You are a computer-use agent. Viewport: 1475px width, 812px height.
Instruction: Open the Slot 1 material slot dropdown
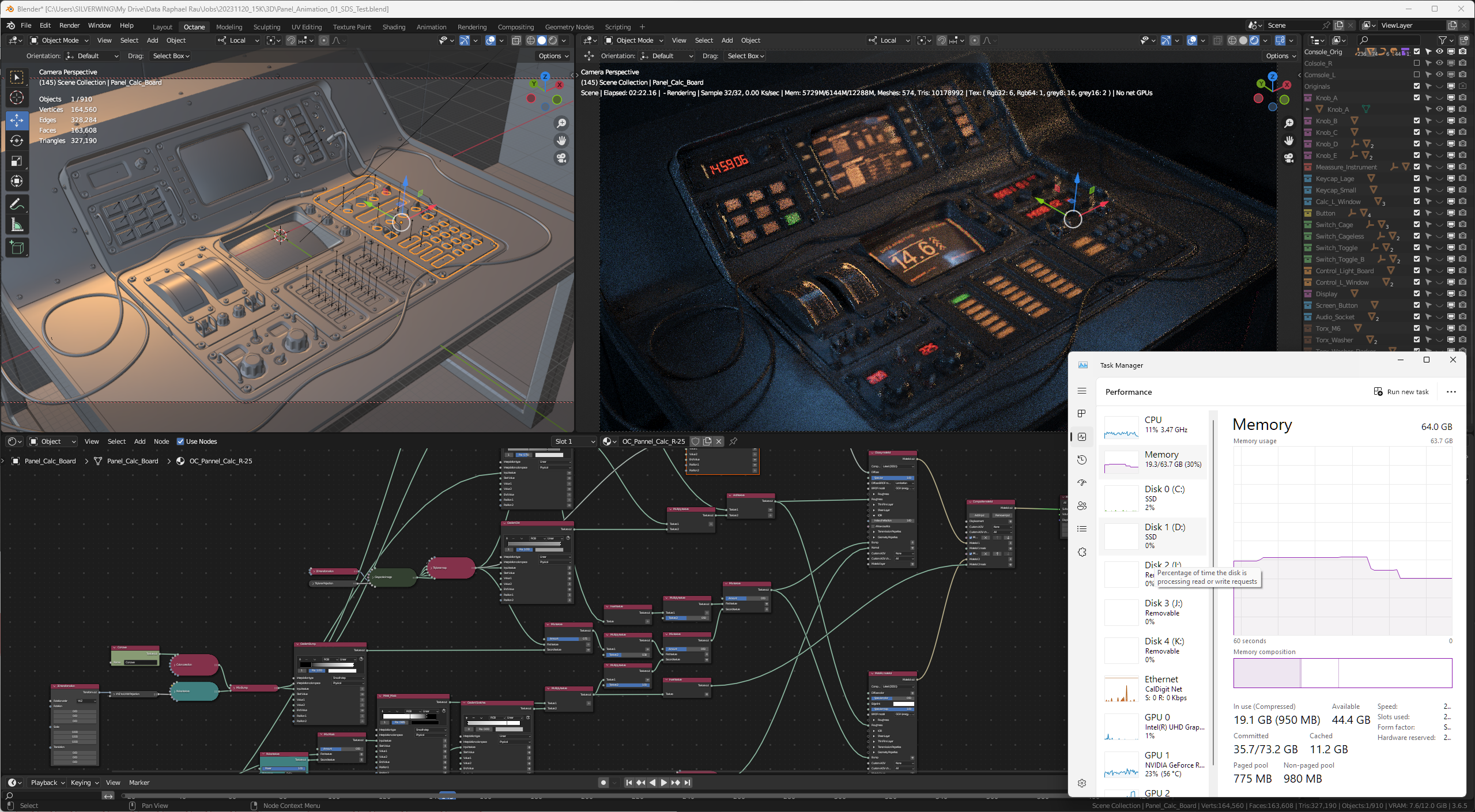point(574,441)
